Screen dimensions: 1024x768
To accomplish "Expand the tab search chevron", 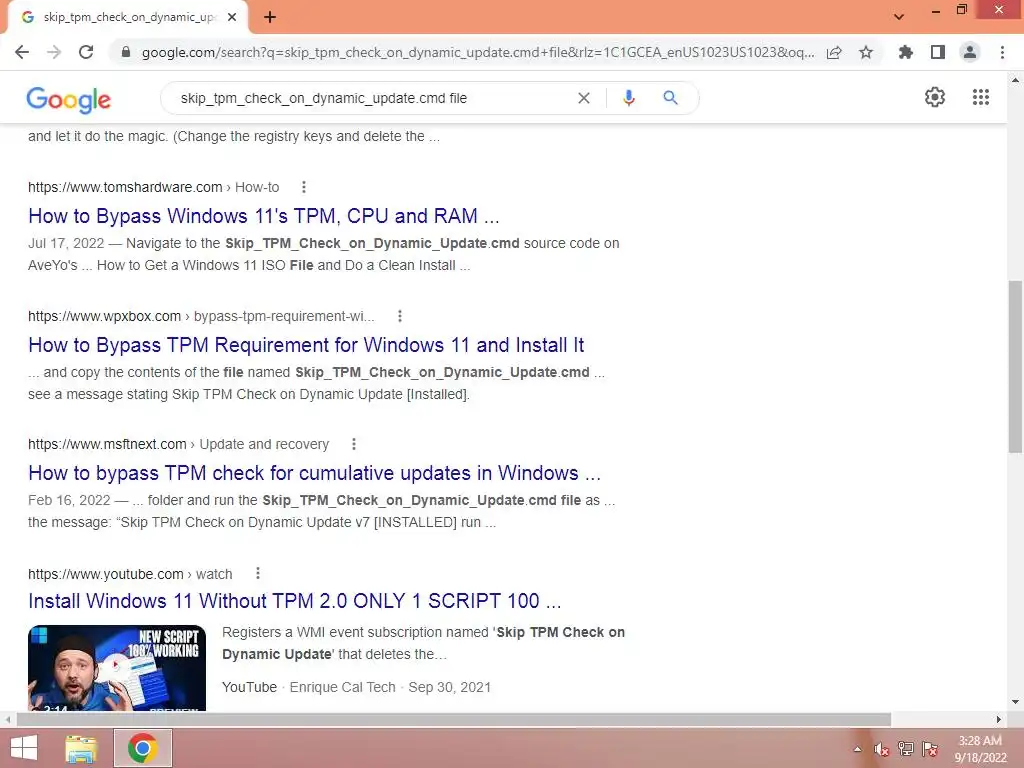I will click(899, 17).
